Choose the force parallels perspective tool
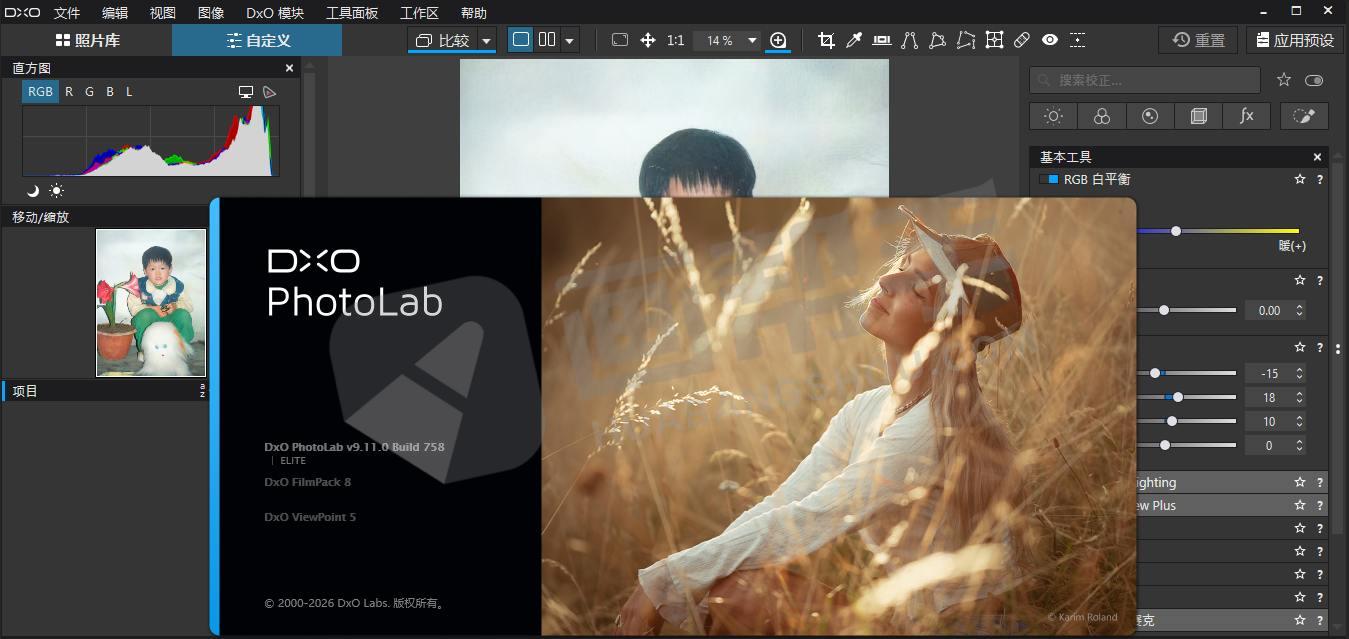The height and width of the screenshot is (639, 1349). [909, 40]
